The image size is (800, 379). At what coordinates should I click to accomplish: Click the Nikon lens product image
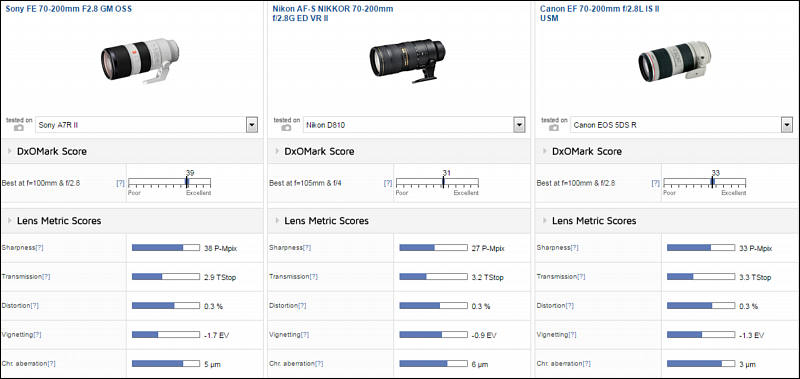pos(408,60)
